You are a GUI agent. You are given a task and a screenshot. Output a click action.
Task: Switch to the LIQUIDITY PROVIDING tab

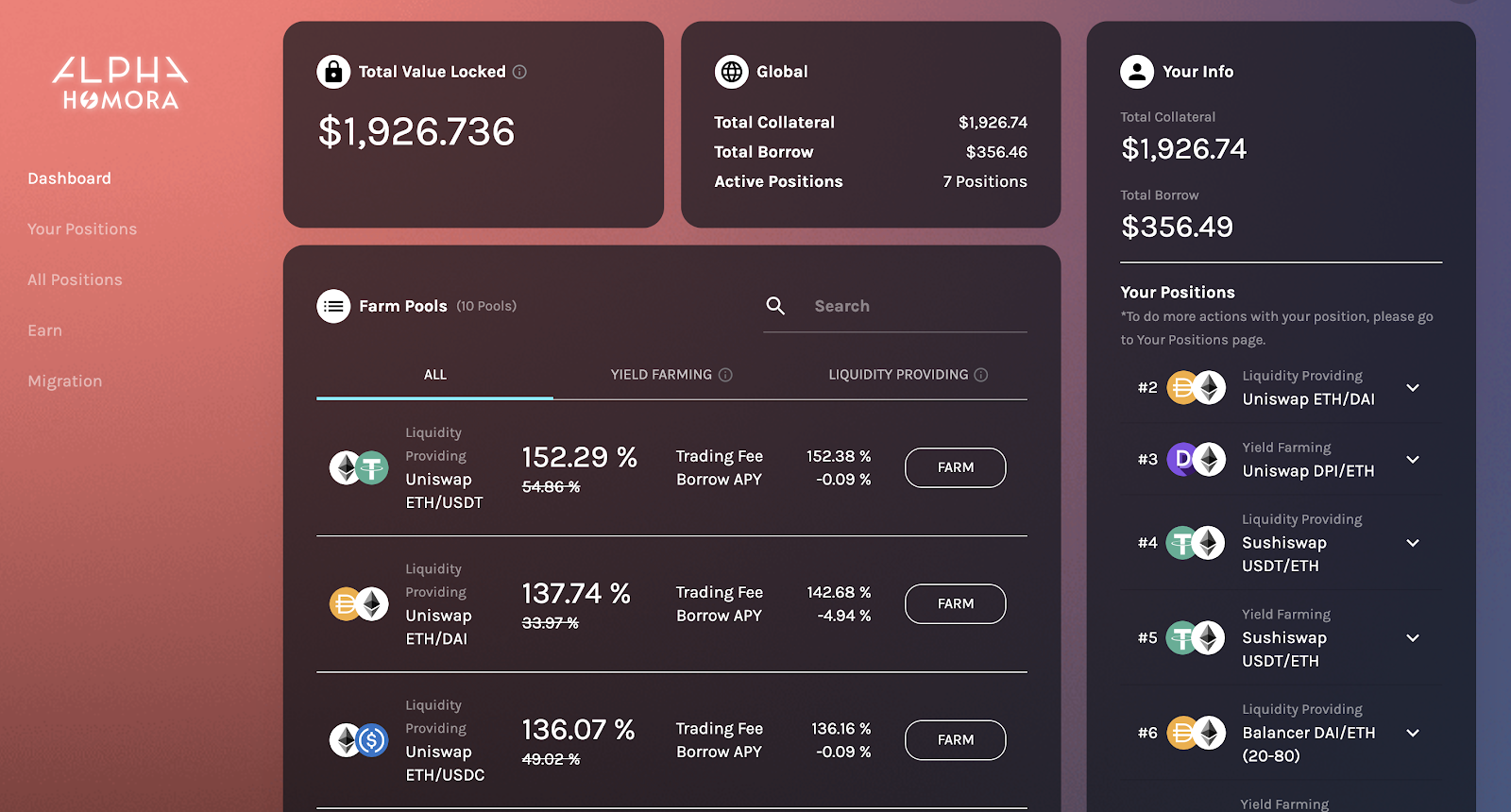click(x=908, y=375)
